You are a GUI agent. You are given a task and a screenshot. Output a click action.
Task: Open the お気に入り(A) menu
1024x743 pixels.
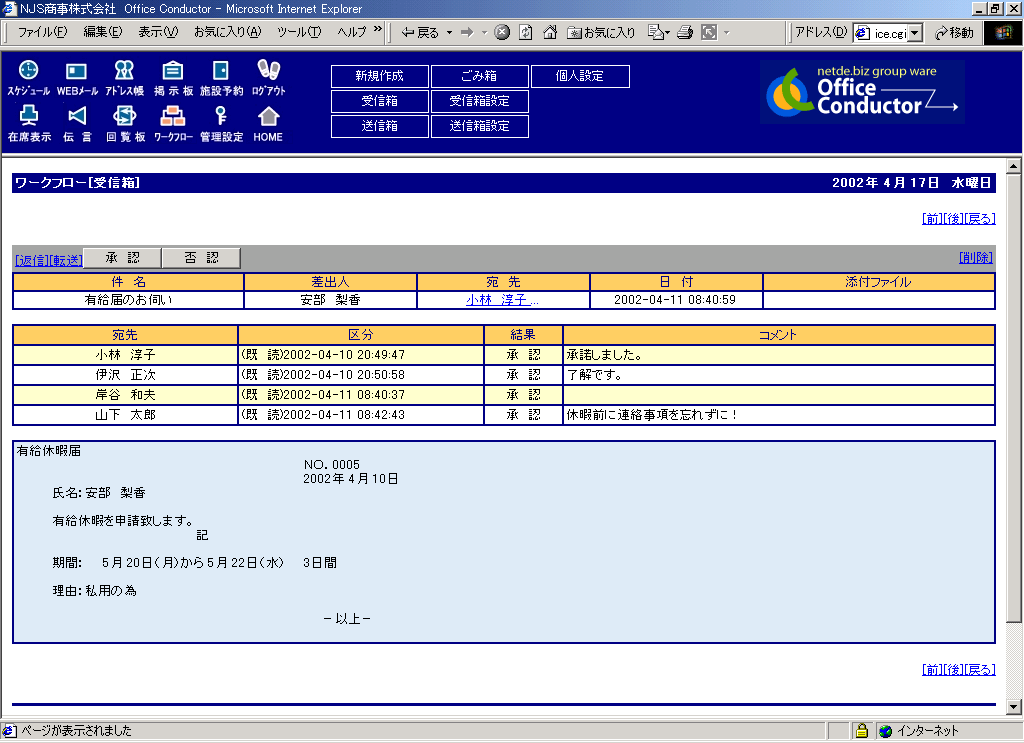(227, 32)
